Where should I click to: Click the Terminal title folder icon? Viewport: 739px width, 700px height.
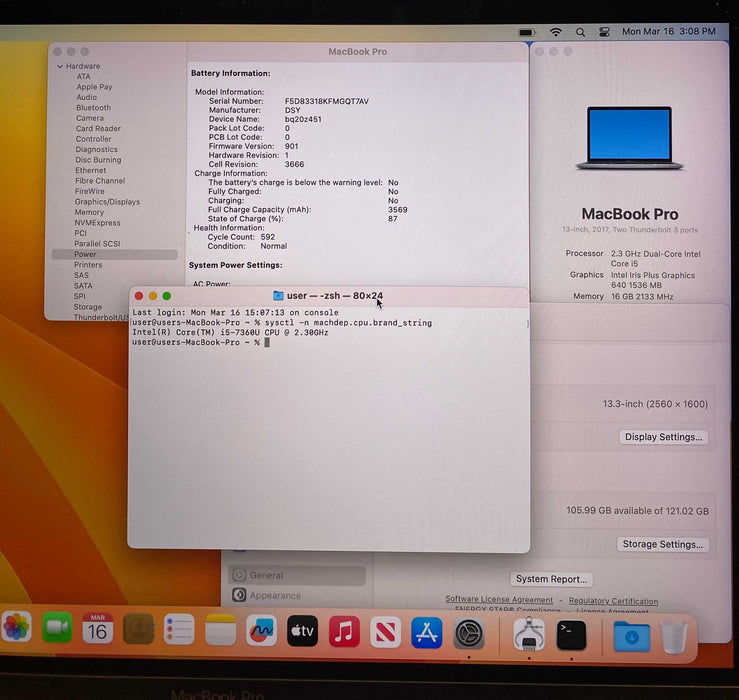[x=278, y=296]
